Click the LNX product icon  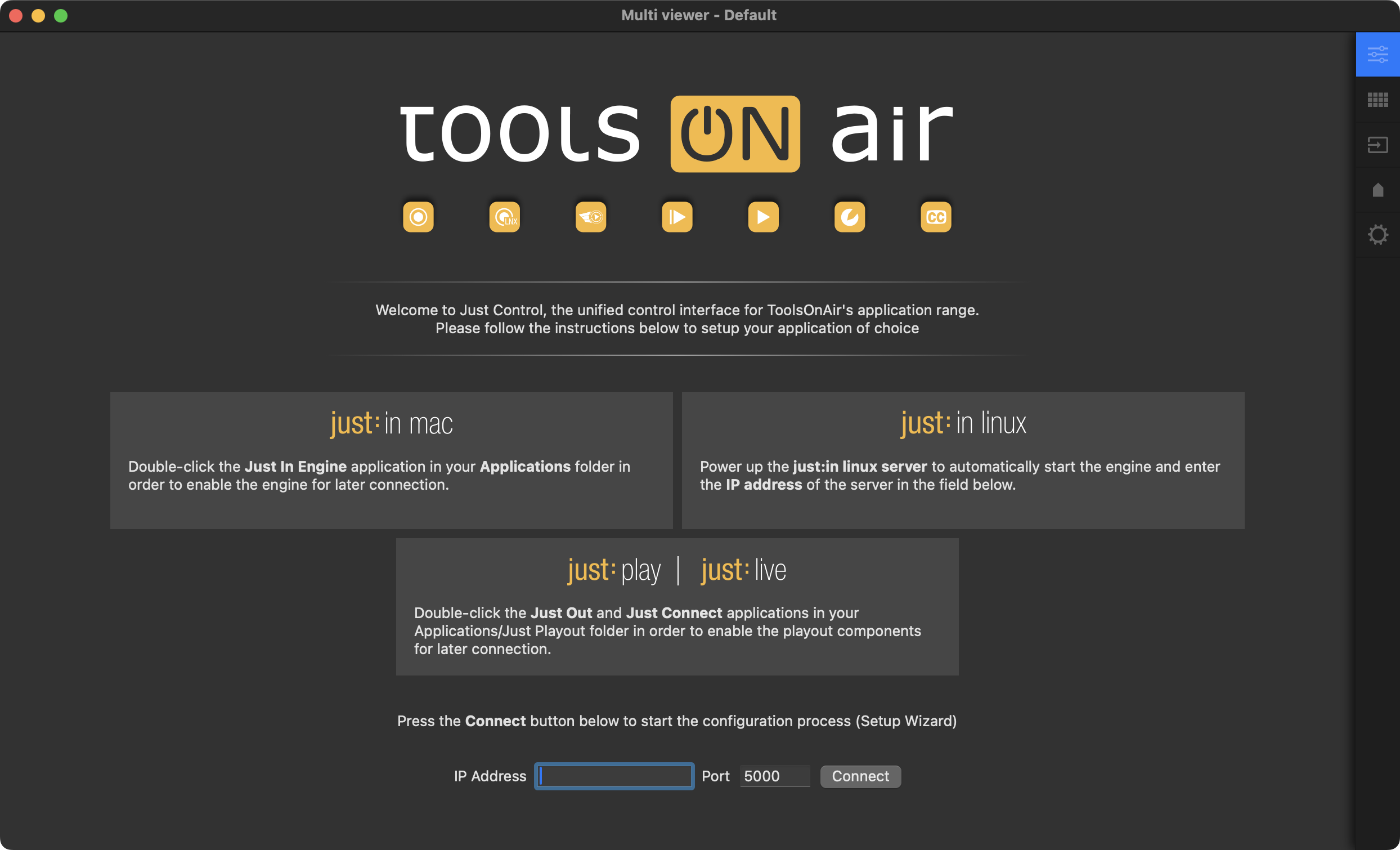[x=505, y=217]
